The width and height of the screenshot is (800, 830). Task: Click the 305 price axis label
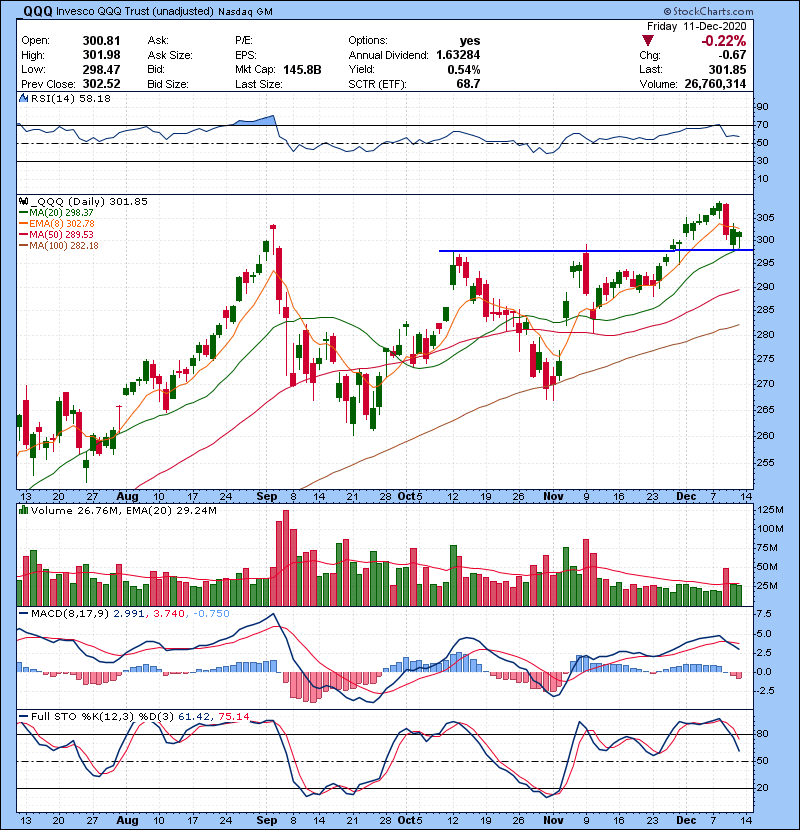coord(764,217)
